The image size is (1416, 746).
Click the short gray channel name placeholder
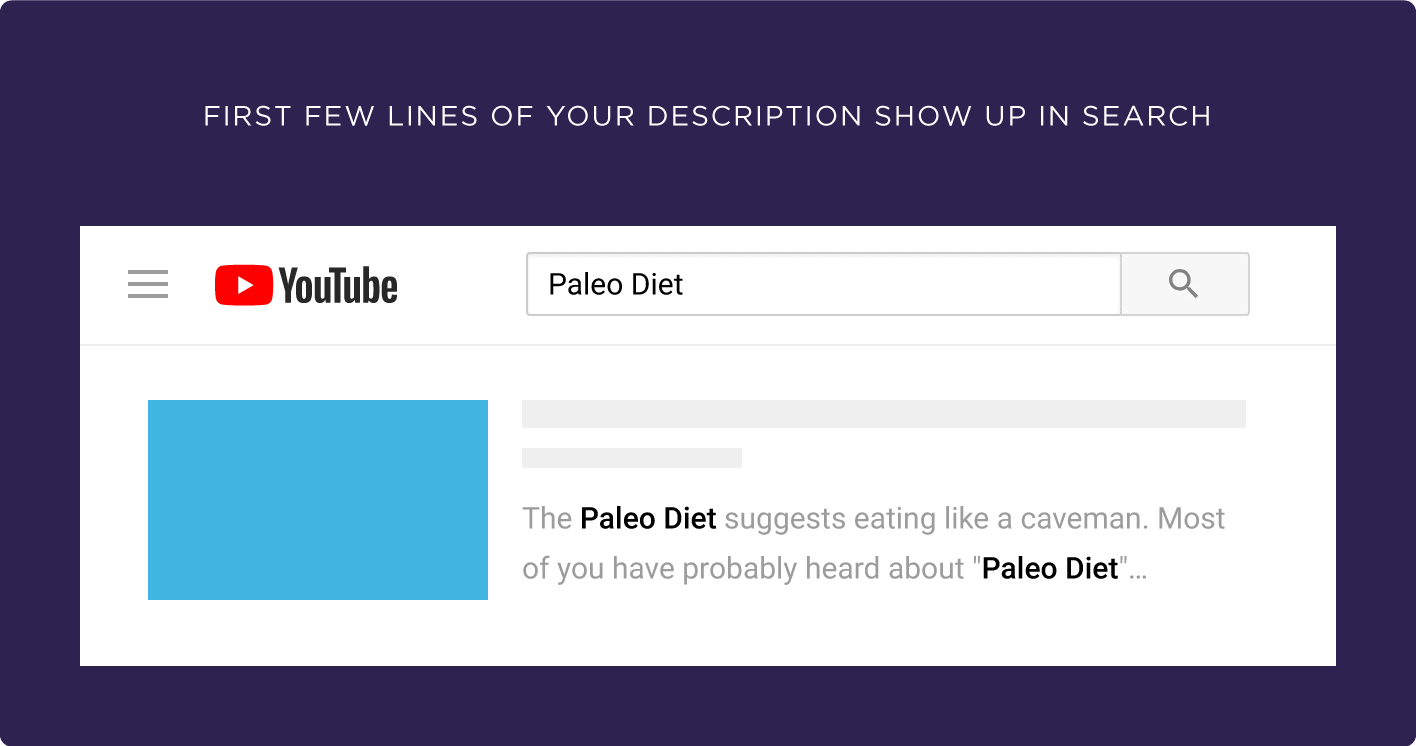click(x=632, y=458)
